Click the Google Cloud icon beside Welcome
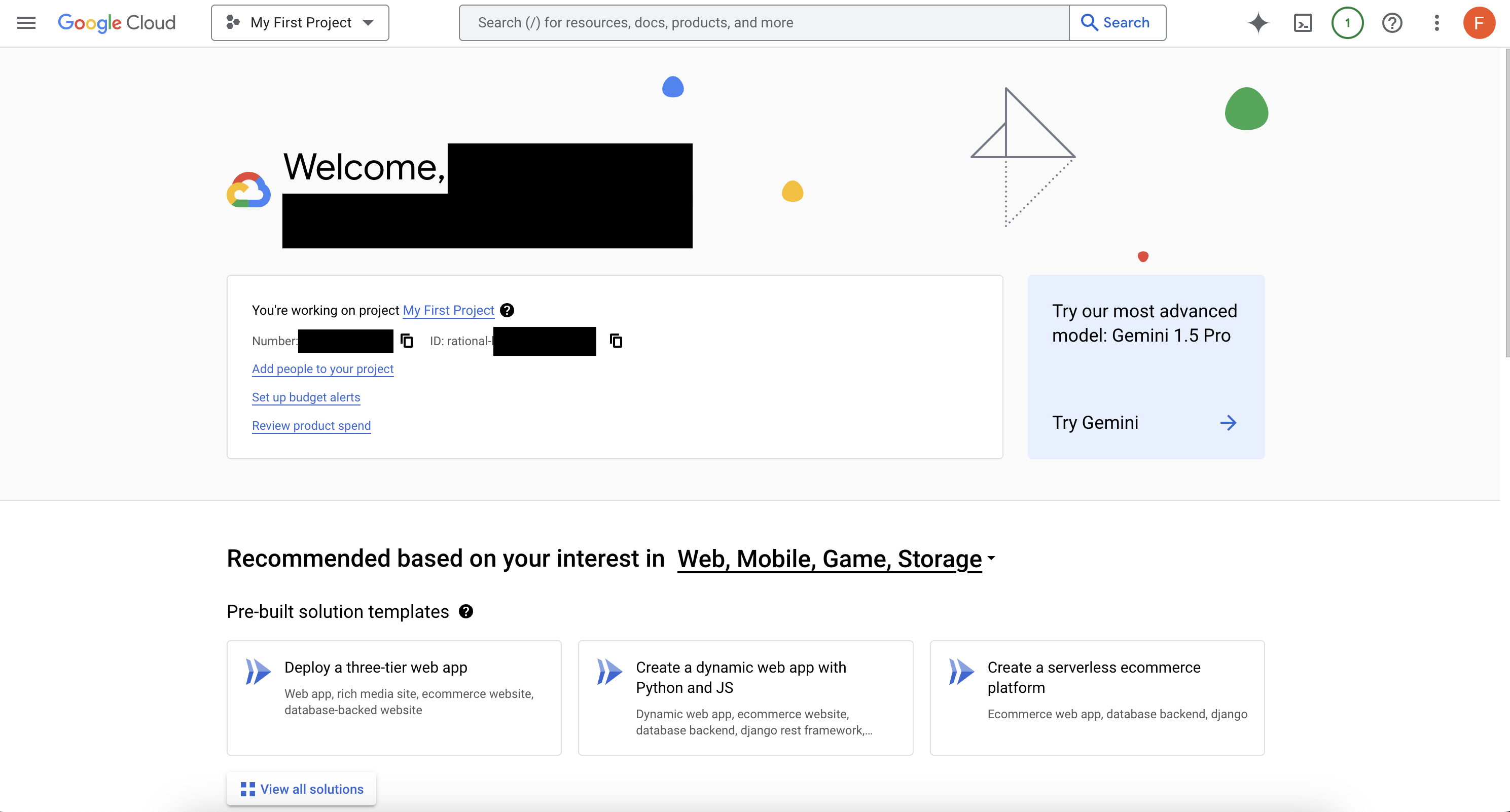This screenshot has height=812, width=1510. (x=248, y=189)
